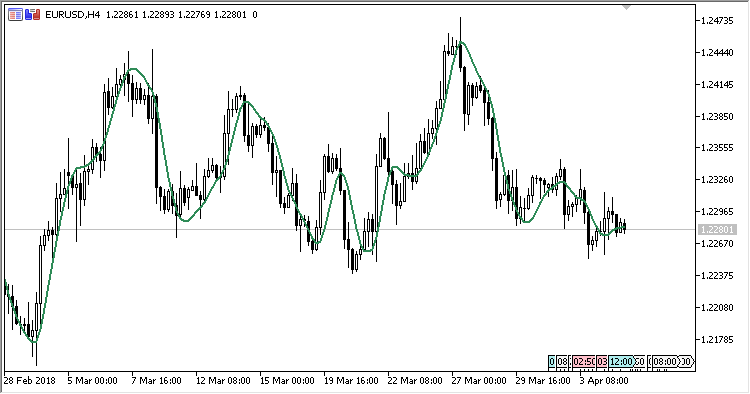The image size is (750, 394).
Task: Click the low price value 1.22769
Action: pos(194,15)
